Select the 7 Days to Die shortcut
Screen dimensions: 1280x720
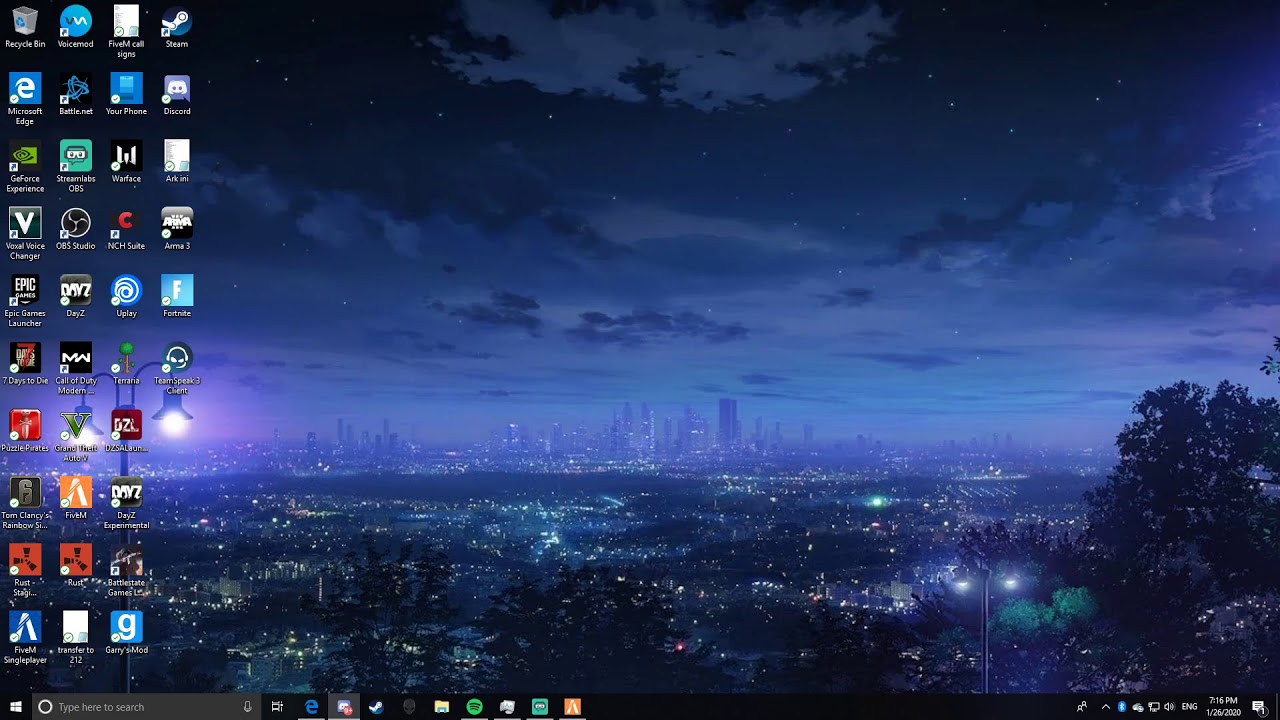click(x=25, y=363)
